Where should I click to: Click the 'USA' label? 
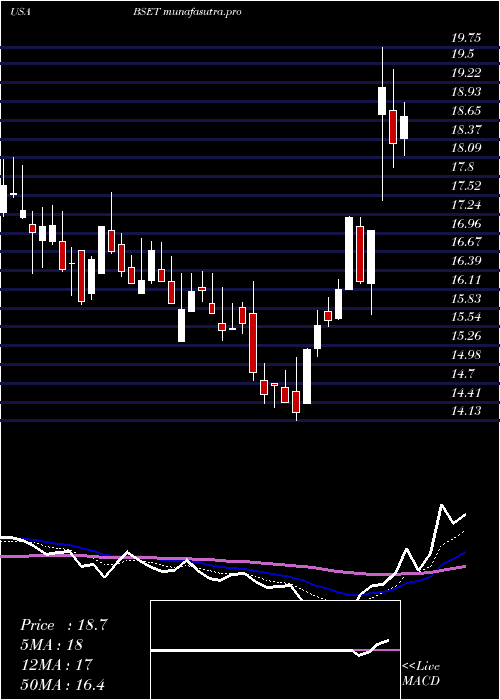pos(20,12)
